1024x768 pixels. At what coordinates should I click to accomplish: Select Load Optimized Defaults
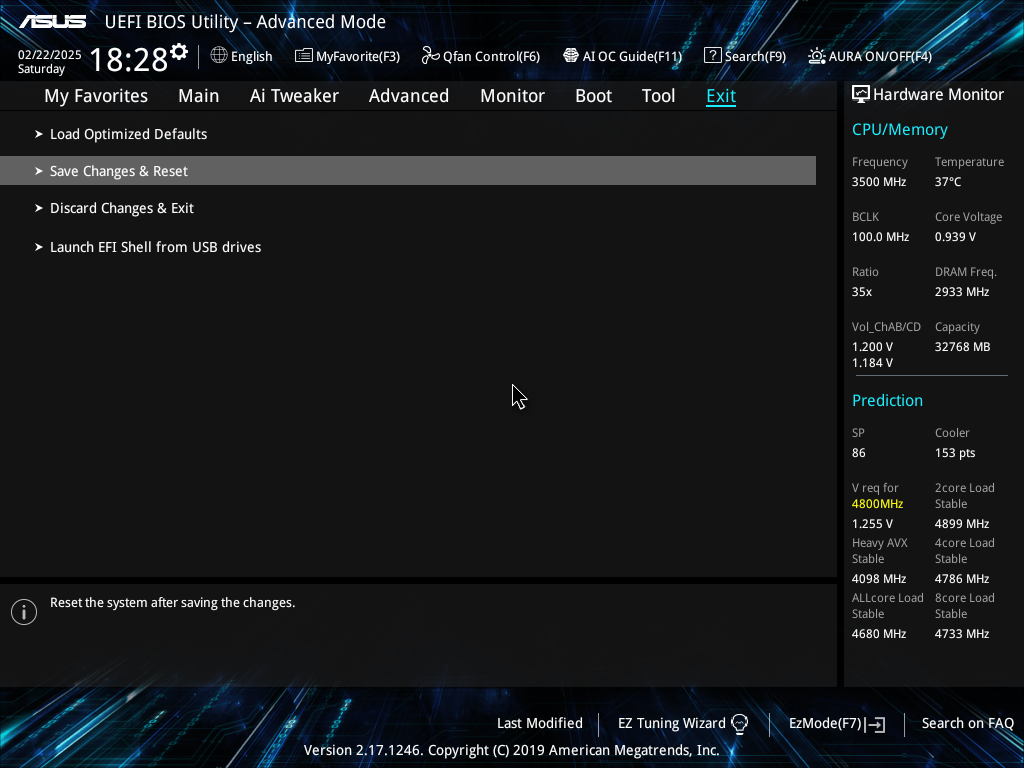[129, 134]
